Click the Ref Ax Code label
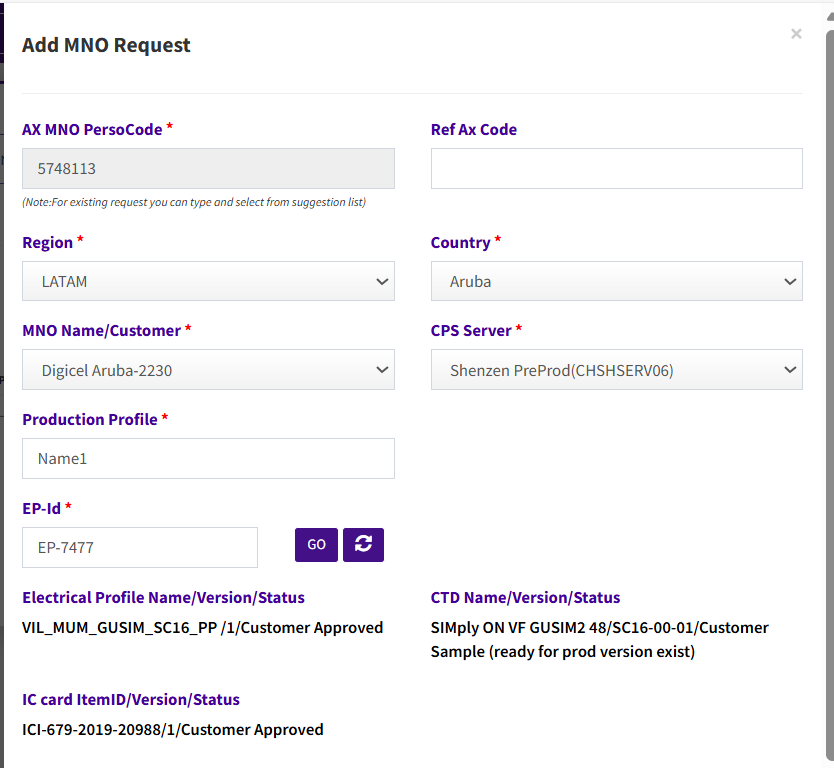This screenshot has height=768, width=834. coord(473,129)
